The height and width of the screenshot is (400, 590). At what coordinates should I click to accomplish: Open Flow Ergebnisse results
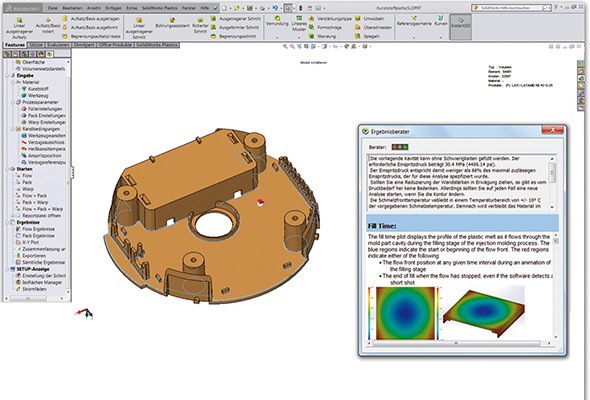tap(35, 229)
